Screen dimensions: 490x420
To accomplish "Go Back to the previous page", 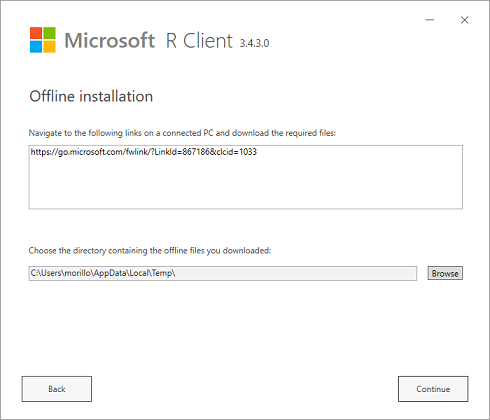I will pyautogui.click(x=57, y=389).
